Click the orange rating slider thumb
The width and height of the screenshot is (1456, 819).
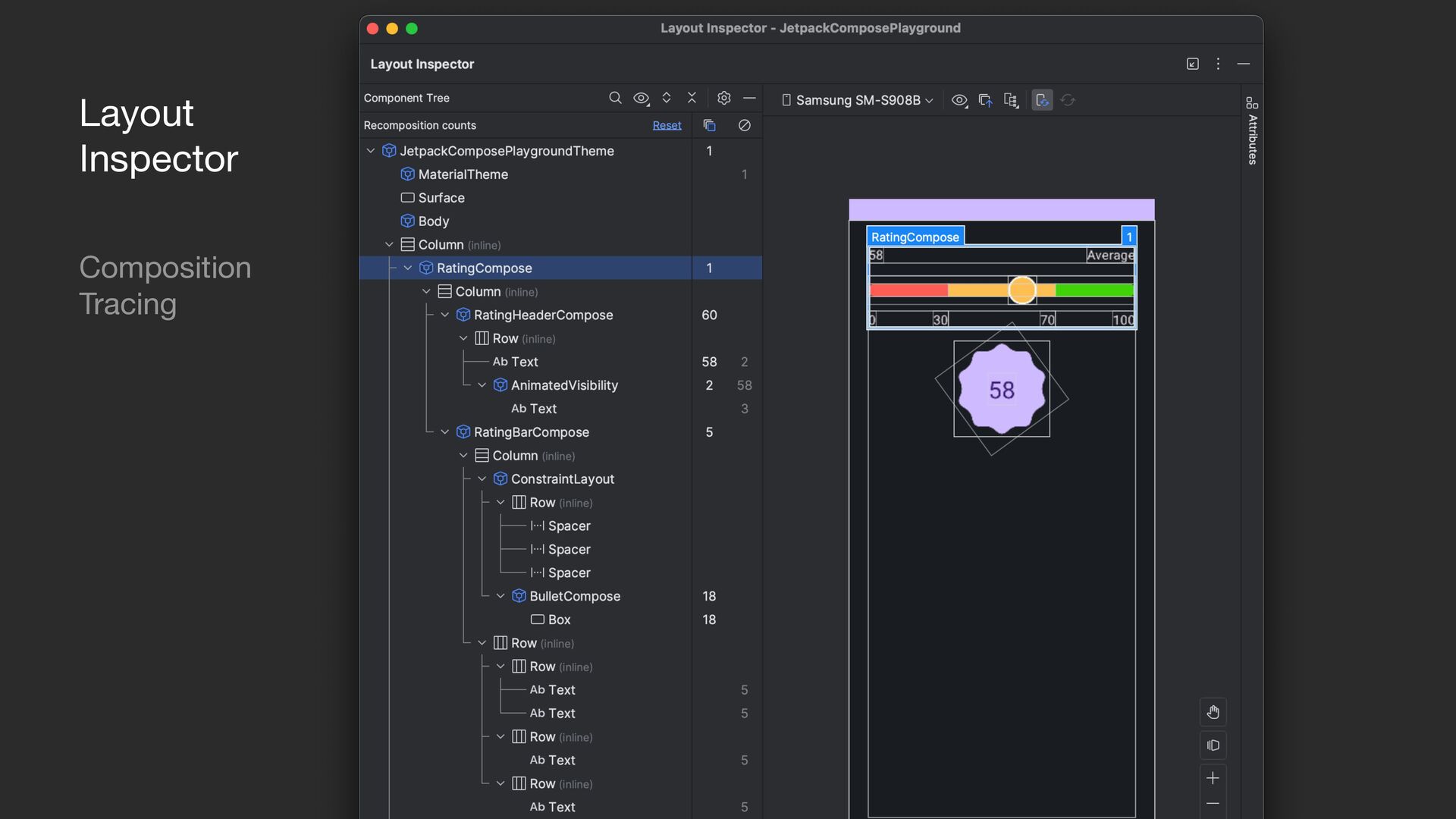1021,290
